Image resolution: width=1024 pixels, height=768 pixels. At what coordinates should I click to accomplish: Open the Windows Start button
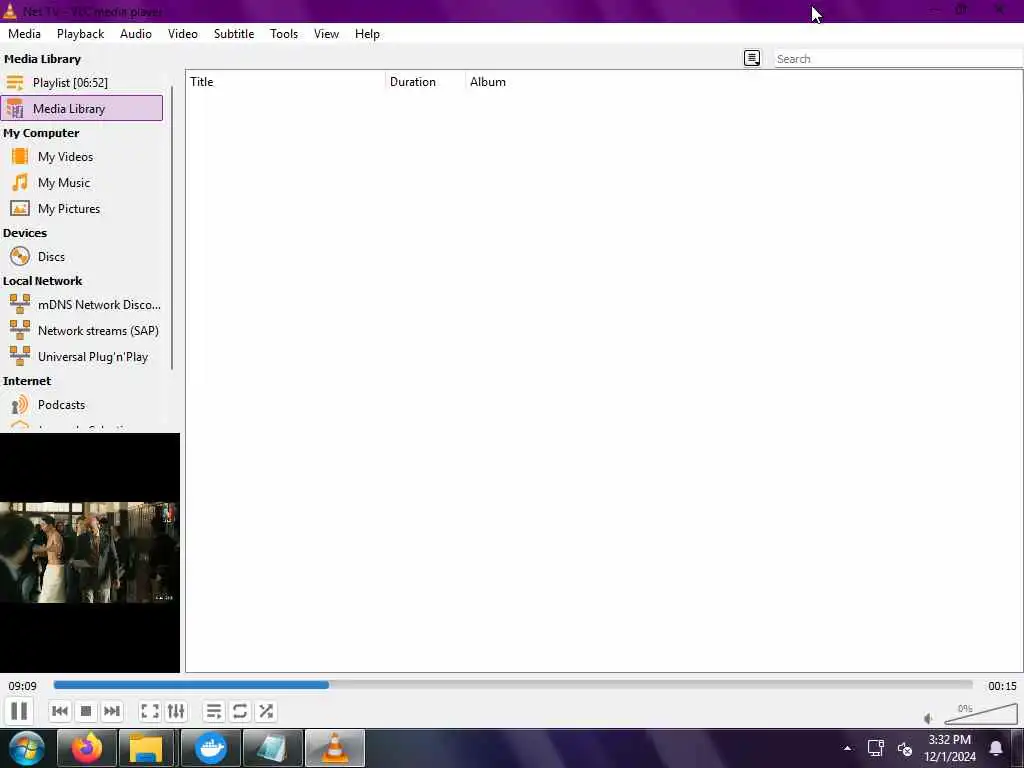pyautogui.click(x=26, y=748)
